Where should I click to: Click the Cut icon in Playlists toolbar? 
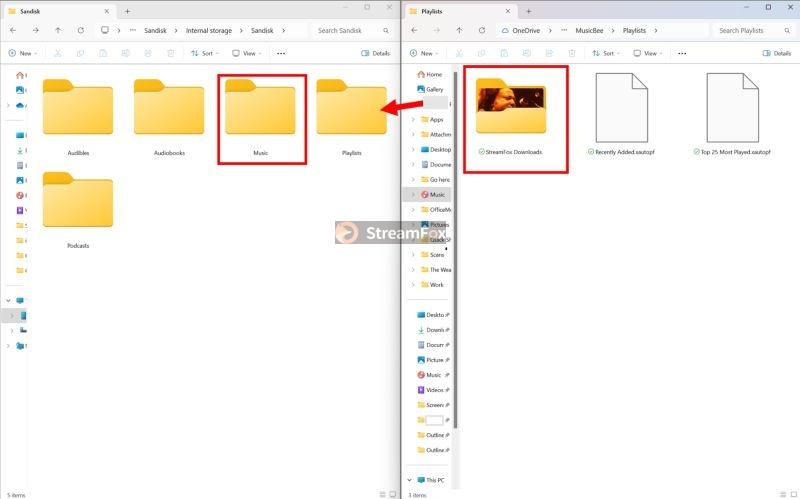tap(459, 53)
